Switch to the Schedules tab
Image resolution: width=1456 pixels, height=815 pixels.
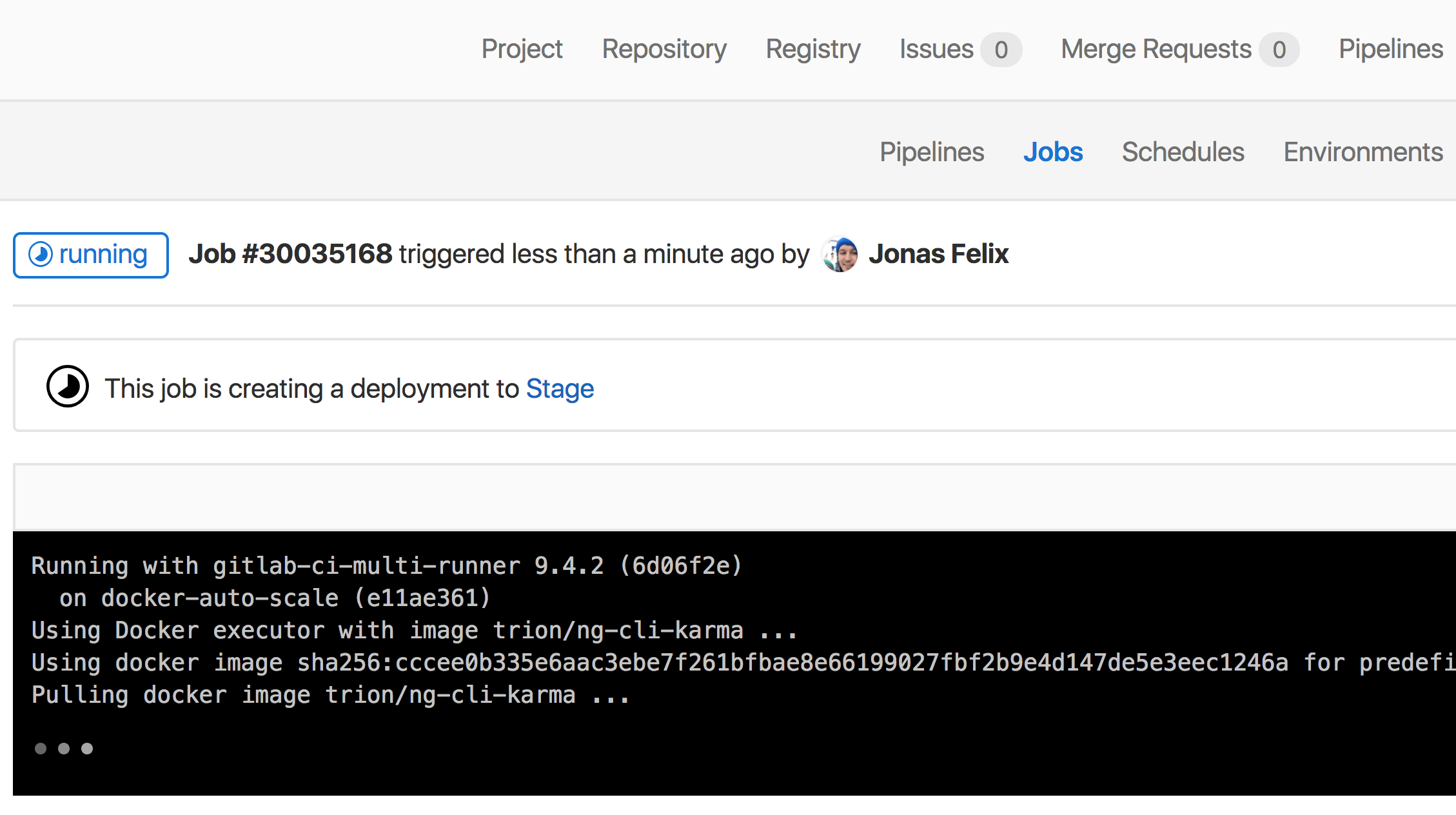(x=1183, y=152)
